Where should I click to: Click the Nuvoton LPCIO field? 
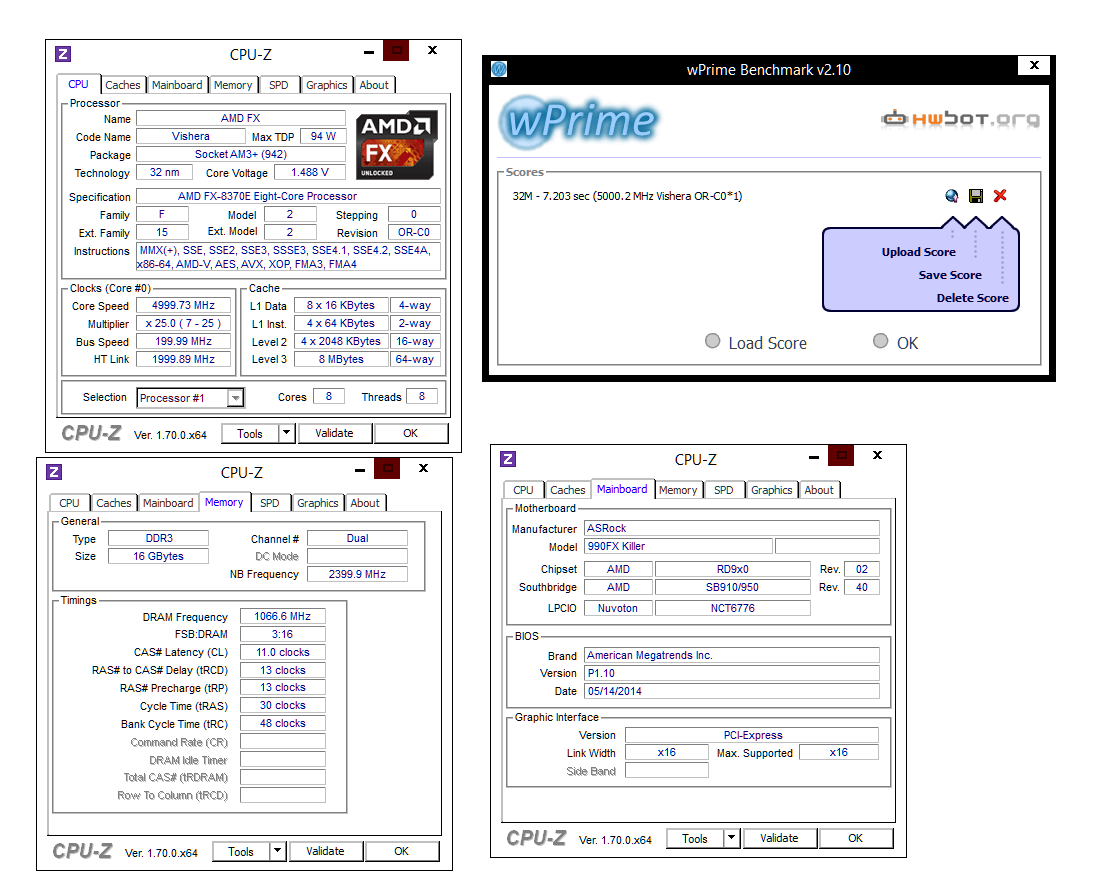[618, 608]
